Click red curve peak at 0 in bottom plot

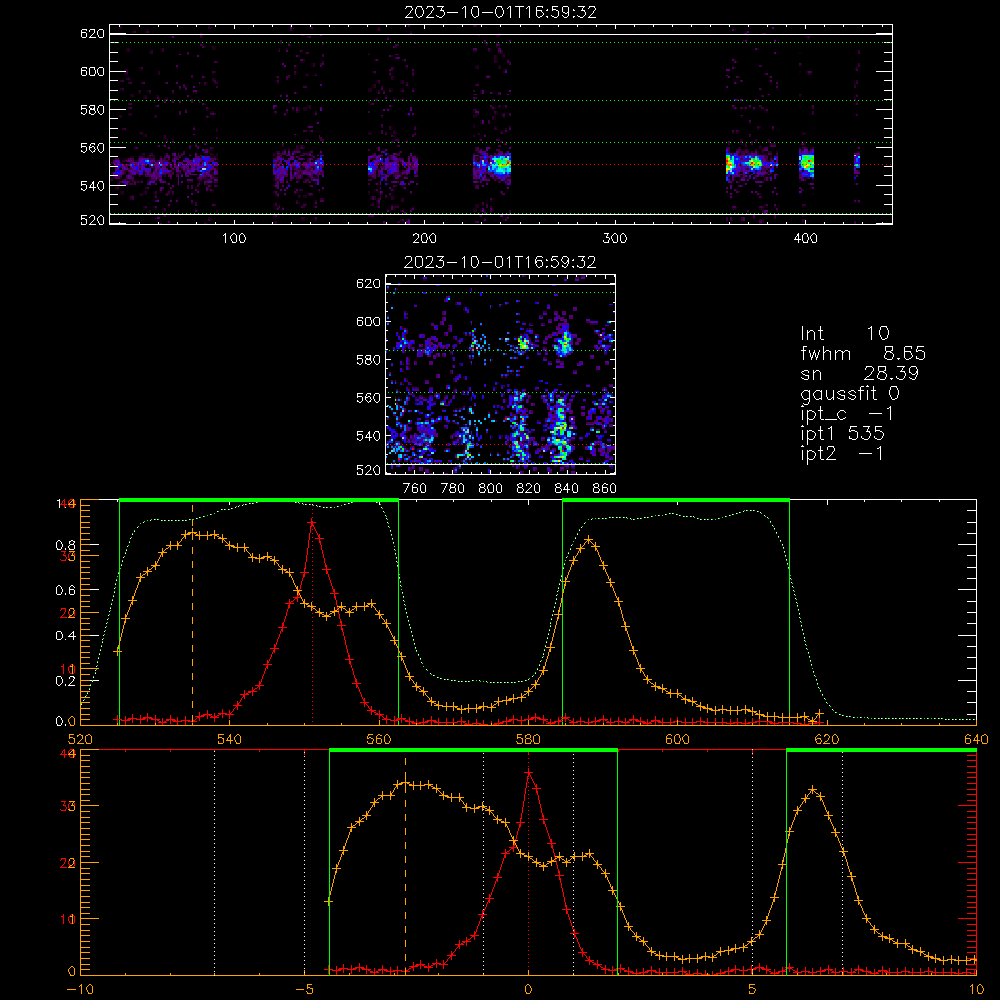528,772
